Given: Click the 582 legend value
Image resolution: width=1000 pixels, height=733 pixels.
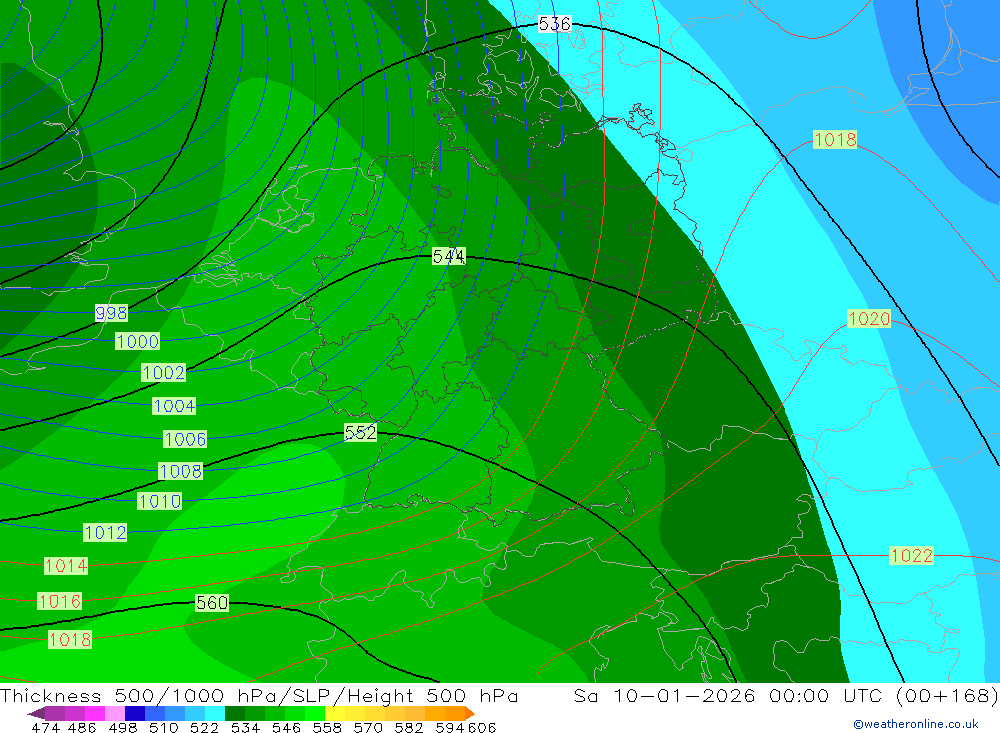Looking at the screenshot, I should click(x=408, y=728).
